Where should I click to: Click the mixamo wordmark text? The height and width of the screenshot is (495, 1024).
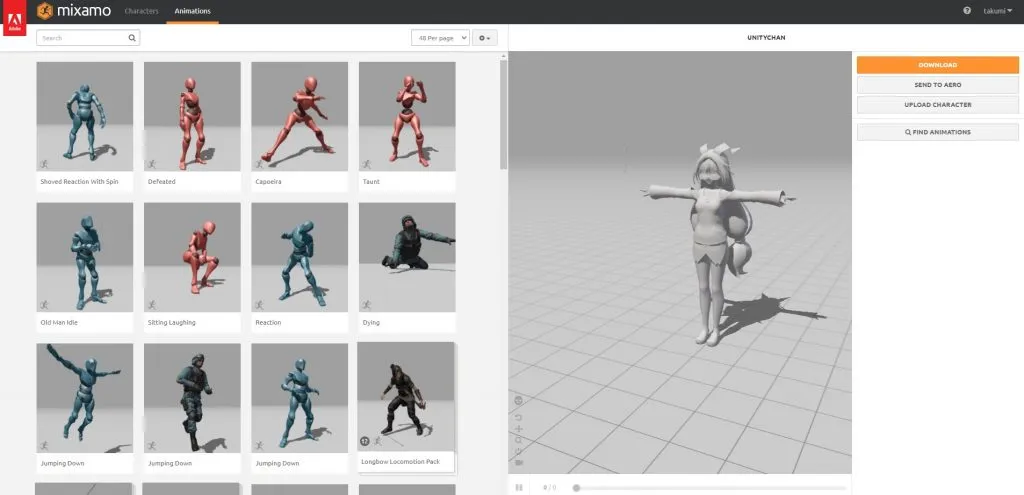[84, 11]
